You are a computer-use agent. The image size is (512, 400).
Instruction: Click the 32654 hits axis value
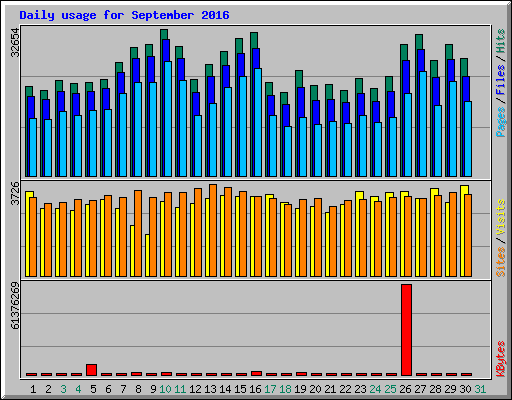[x=15, y=43]
